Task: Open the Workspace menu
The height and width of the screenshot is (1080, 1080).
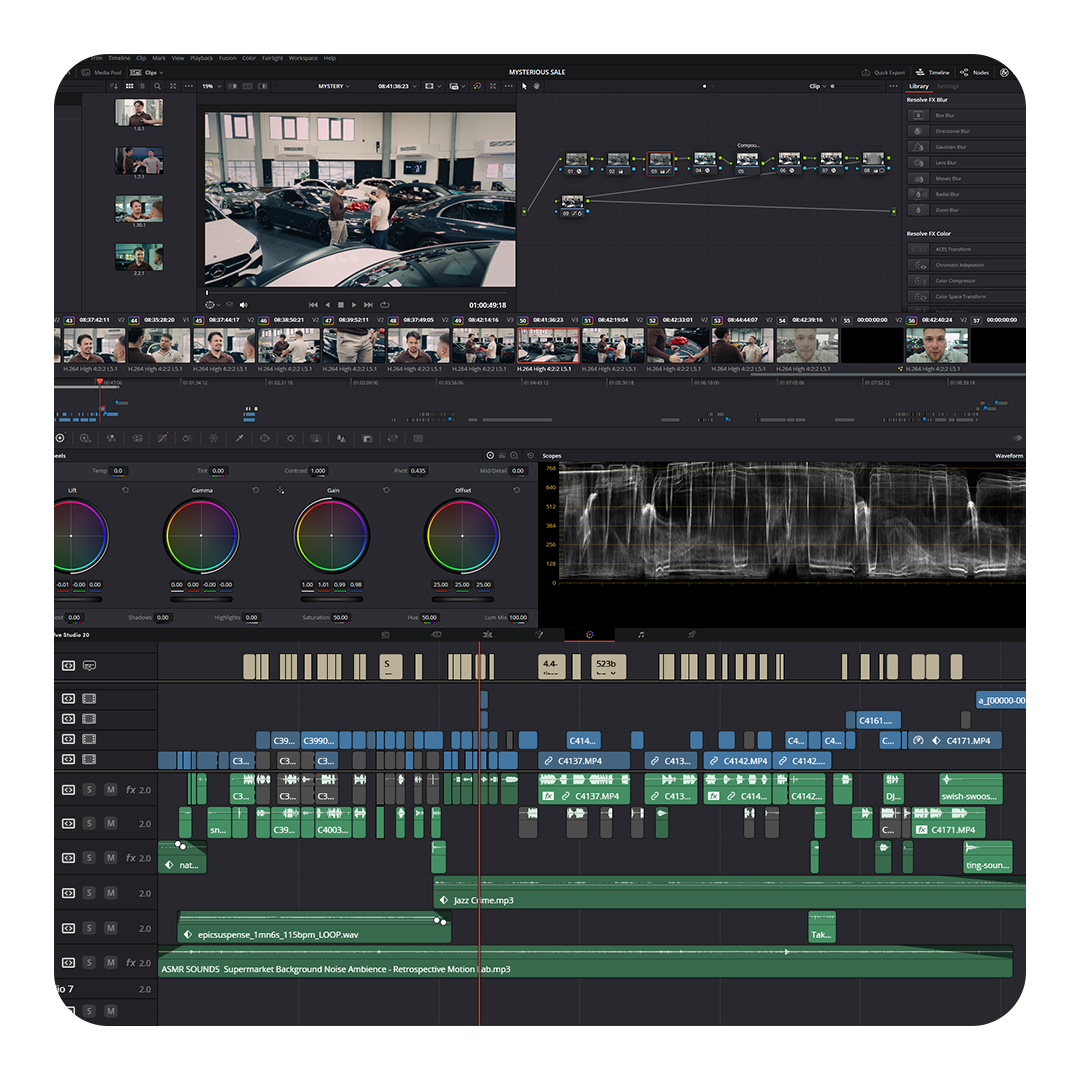Action: [303, 59]
